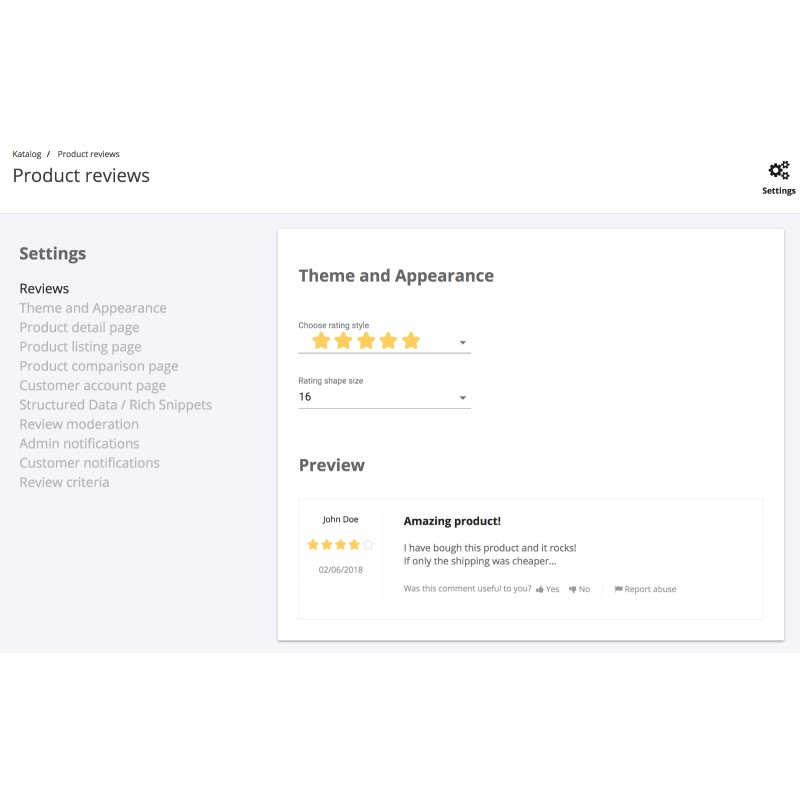Select Product listing page settings
The width and height of the screenshot is (800, 800).
point(80,347)
